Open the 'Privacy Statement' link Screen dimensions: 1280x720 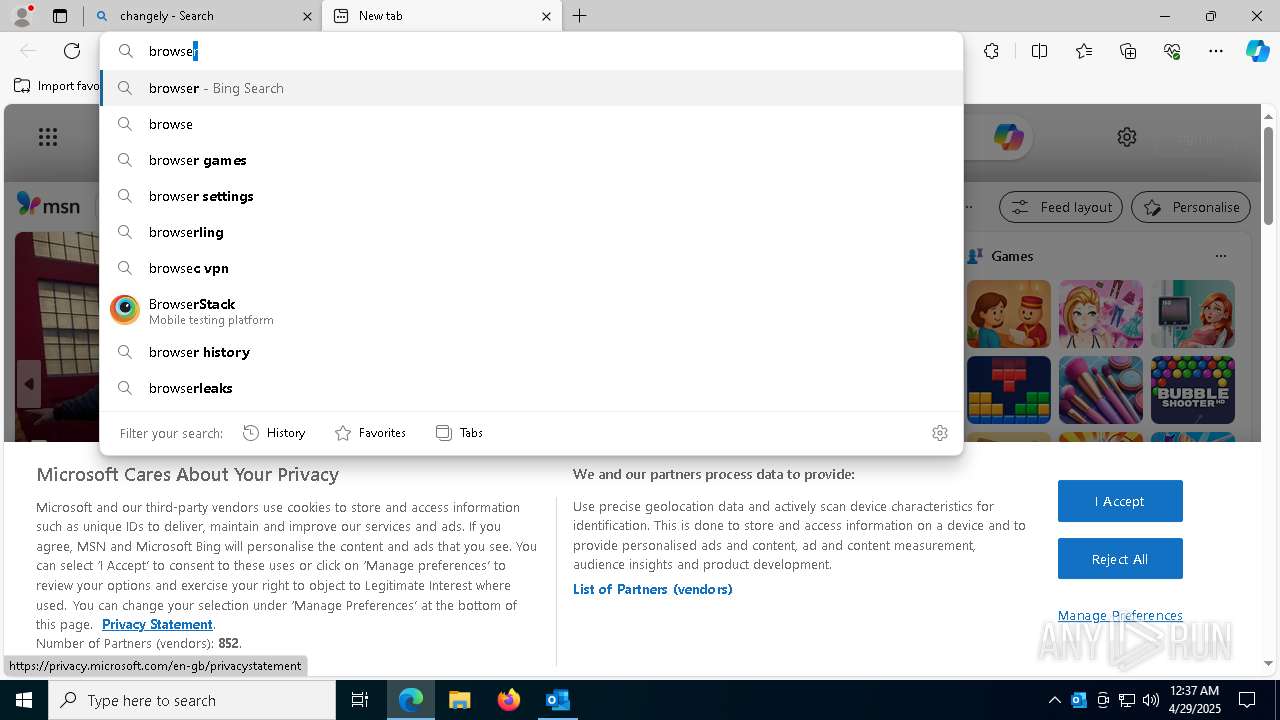[x=157, y=624]
